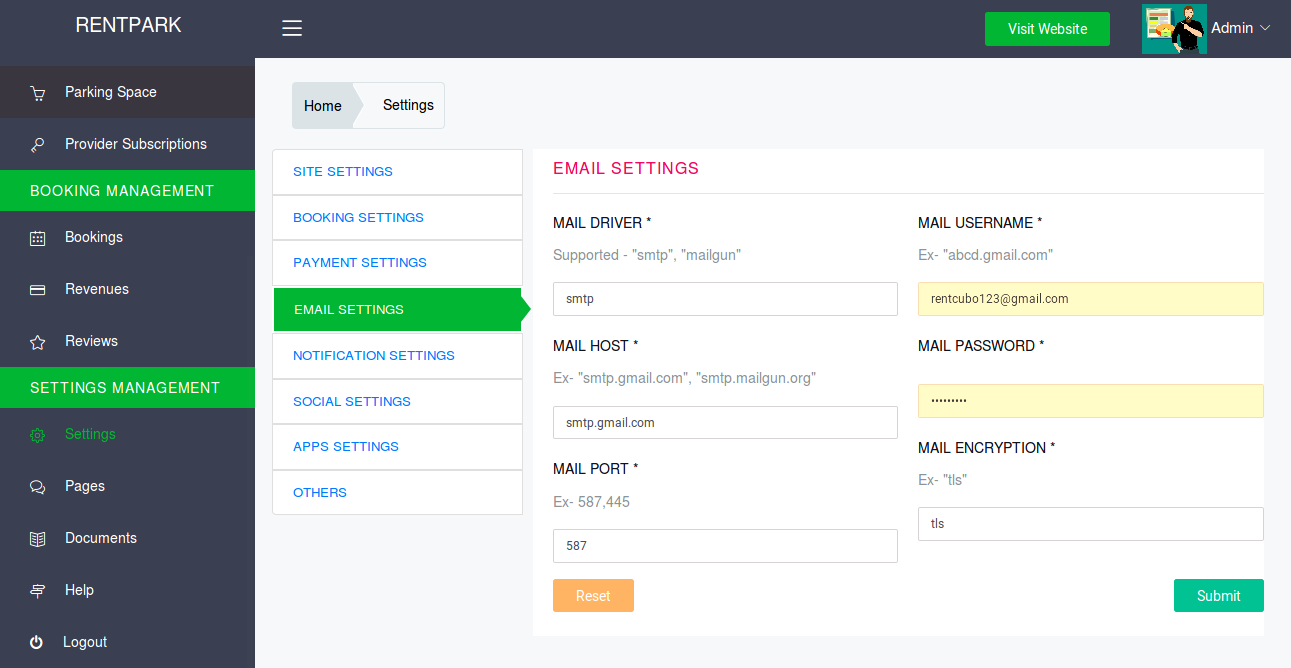This screenshot has height=668, width=1291.
Task: Click the 'MAIL USERNAME *' label
Action: 980,223
